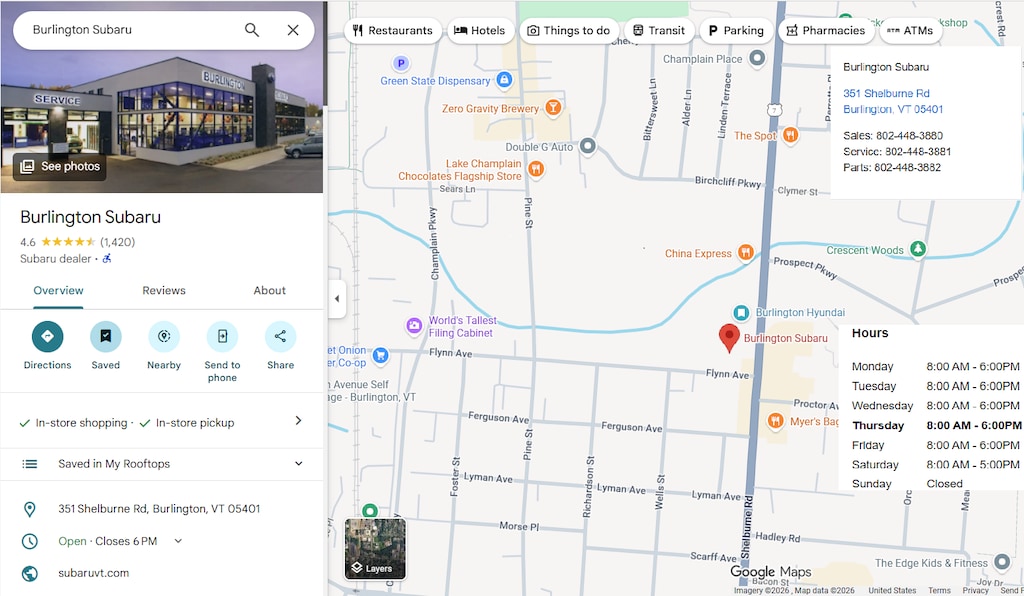Toggle the Saved bookmark button

click(105, 337)
